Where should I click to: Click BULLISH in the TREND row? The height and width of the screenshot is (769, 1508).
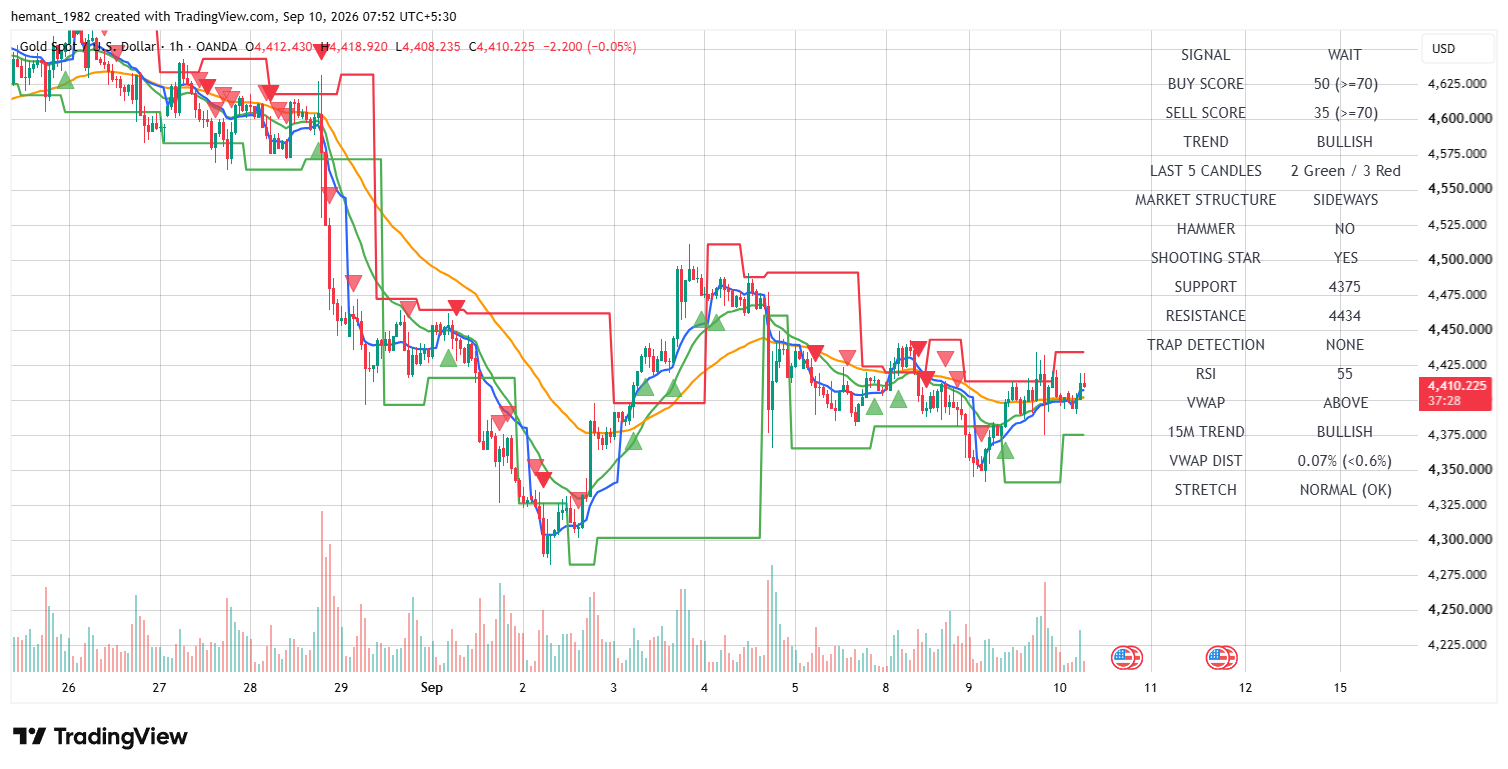(x=1345, y=142)
